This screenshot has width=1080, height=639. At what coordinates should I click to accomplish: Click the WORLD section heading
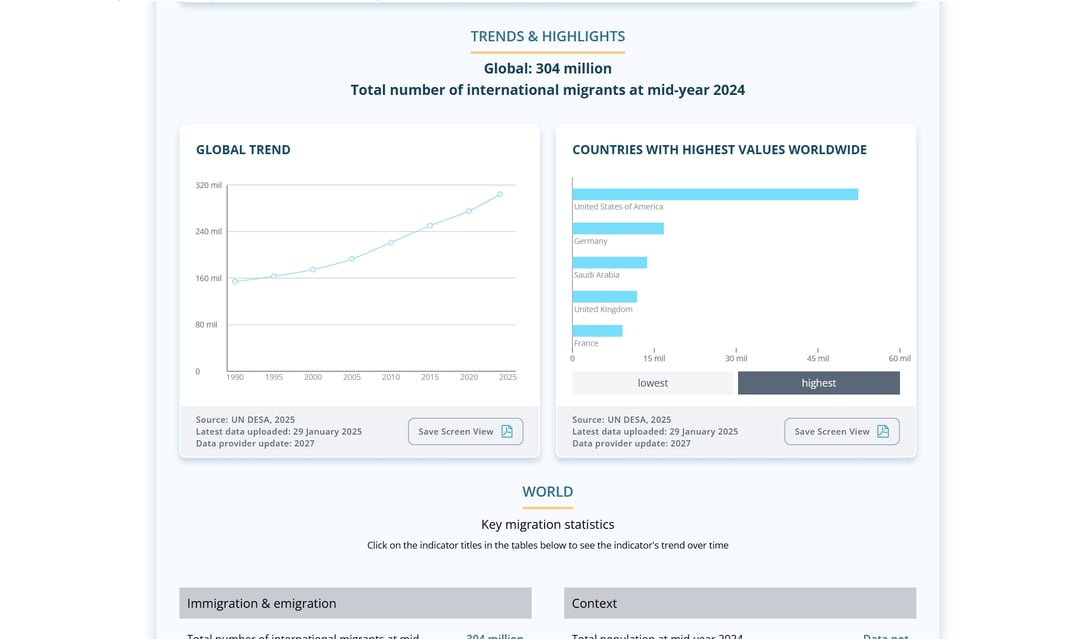(x=548, y=492)
